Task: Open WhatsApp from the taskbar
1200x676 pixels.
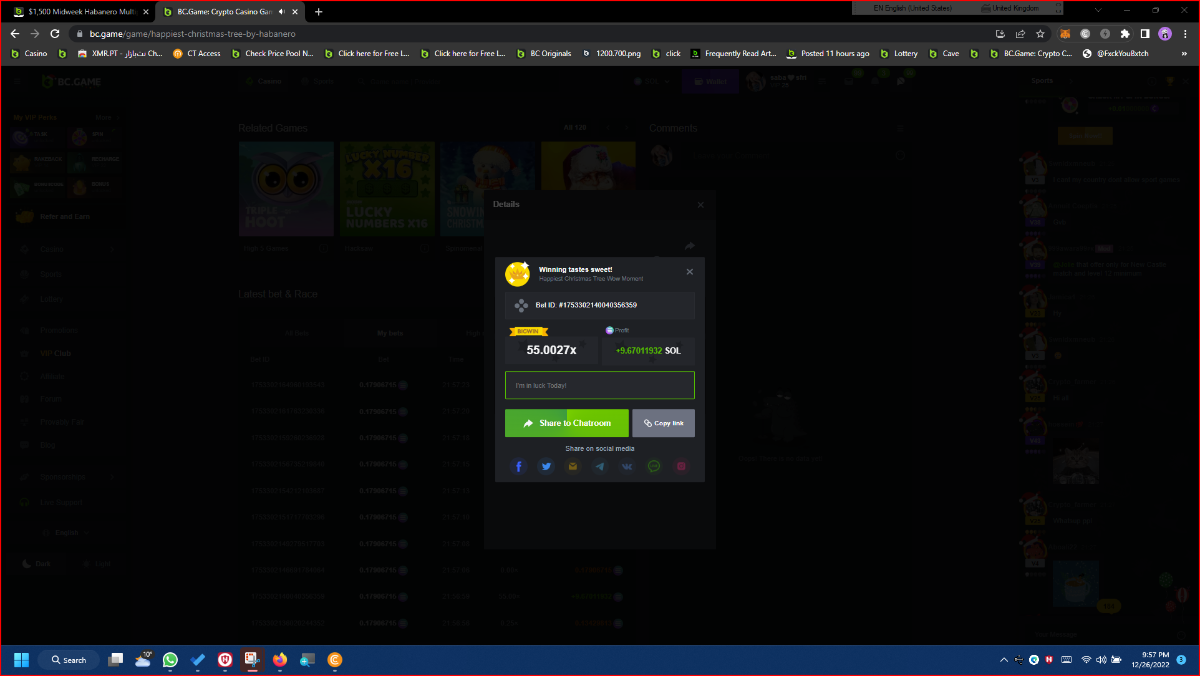Action: [x=170, y=660]
